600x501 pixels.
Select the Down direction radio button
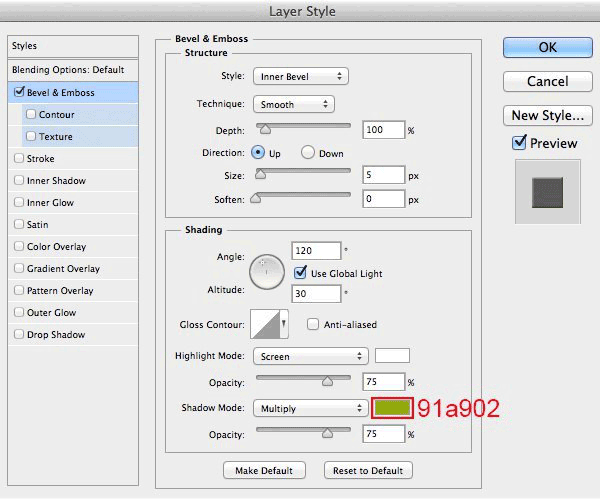(308, 152)
